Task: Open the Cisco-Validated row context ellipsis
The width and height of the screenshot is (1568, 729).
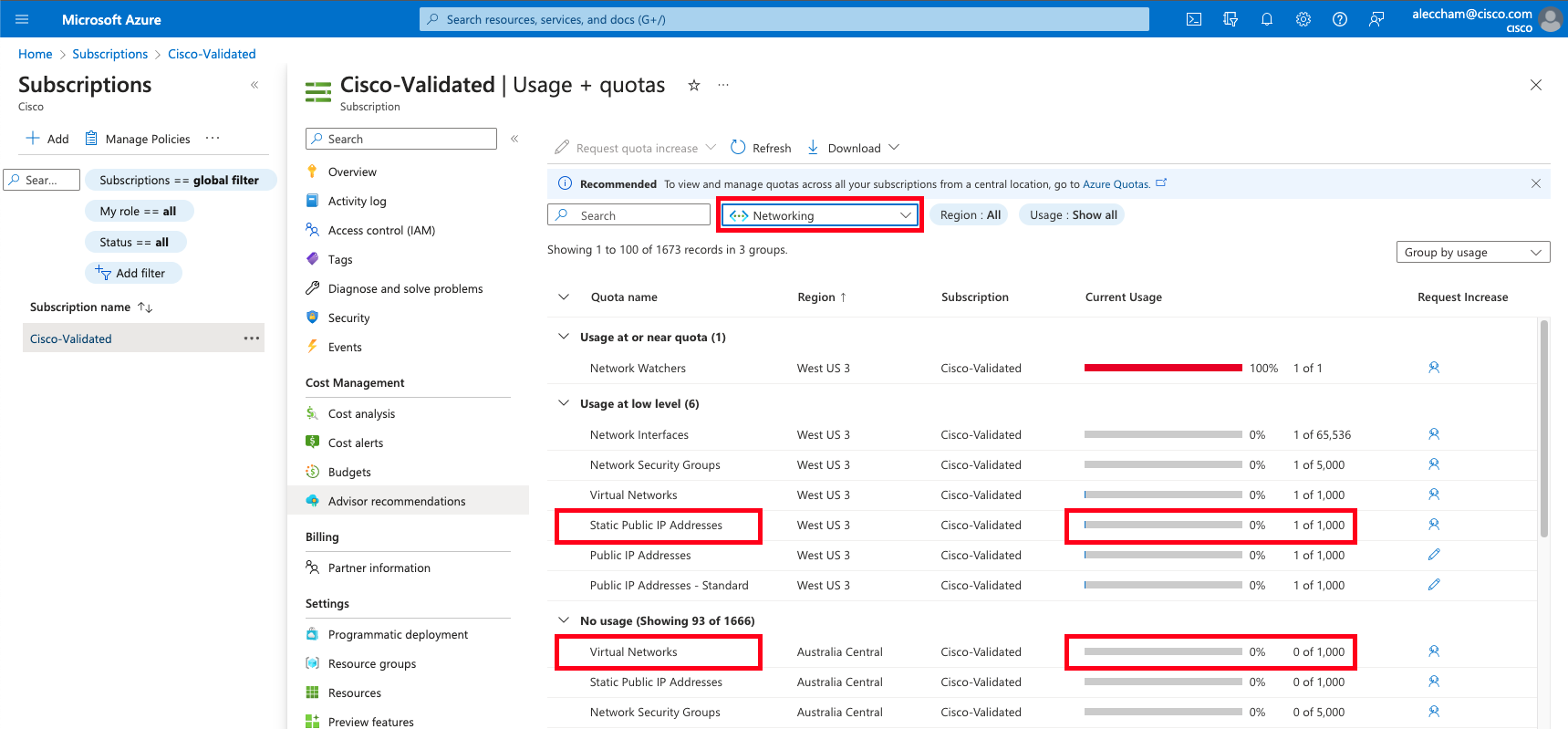Action: [x=252, y=338]
